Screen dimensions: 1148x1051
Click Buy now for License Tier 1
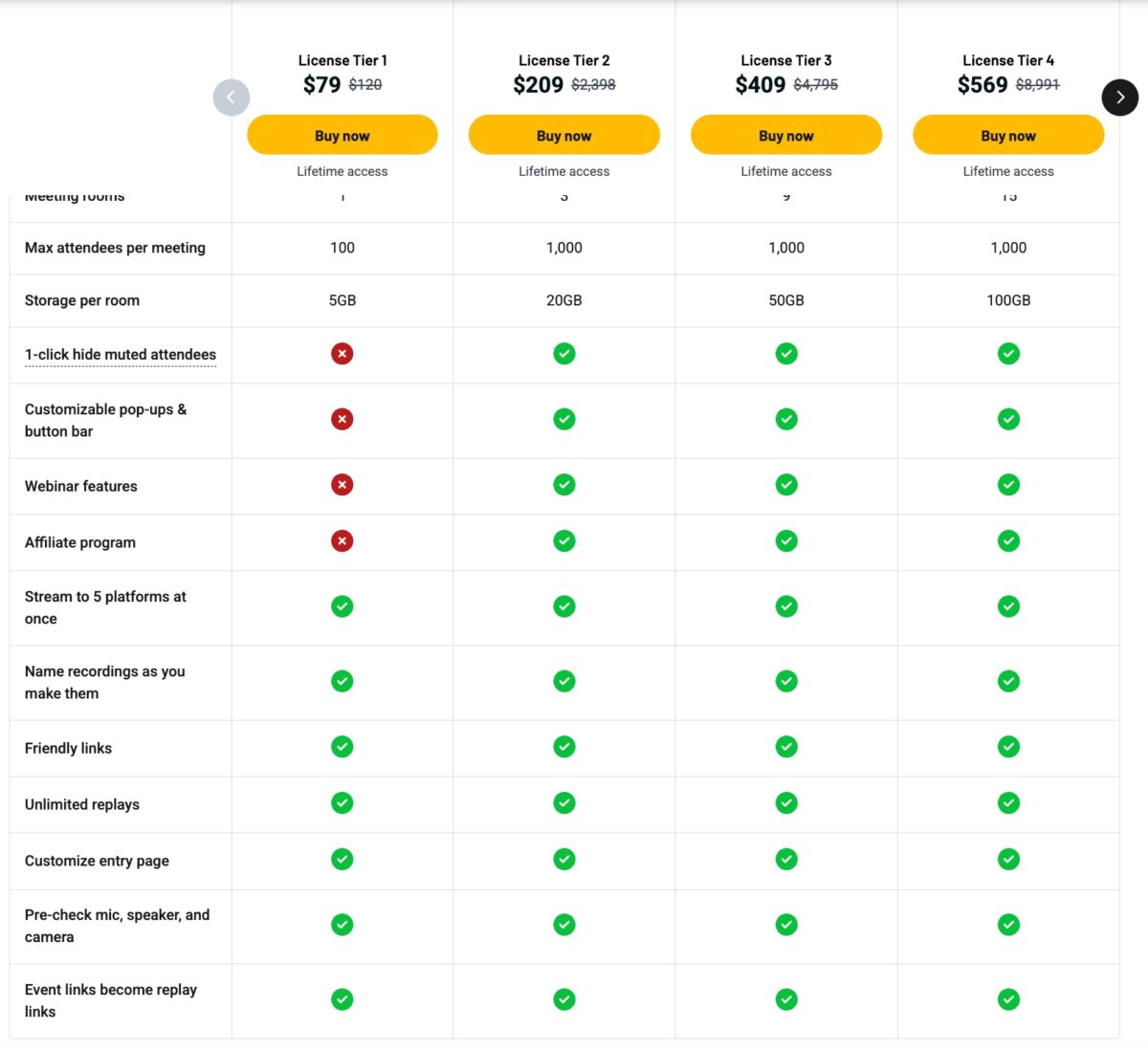click(x=342, y=135)
